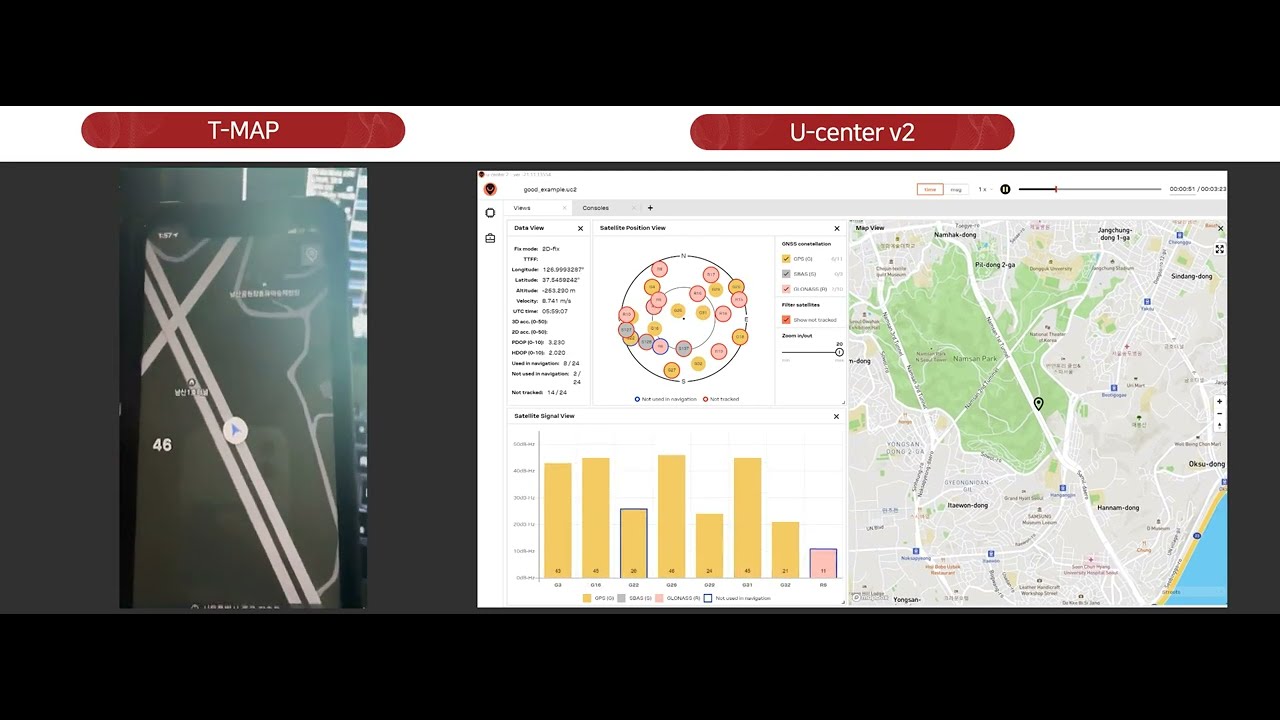
Task: Toggle the SBAS (S) constellation checkbox
Action: [x=786, y=274]
